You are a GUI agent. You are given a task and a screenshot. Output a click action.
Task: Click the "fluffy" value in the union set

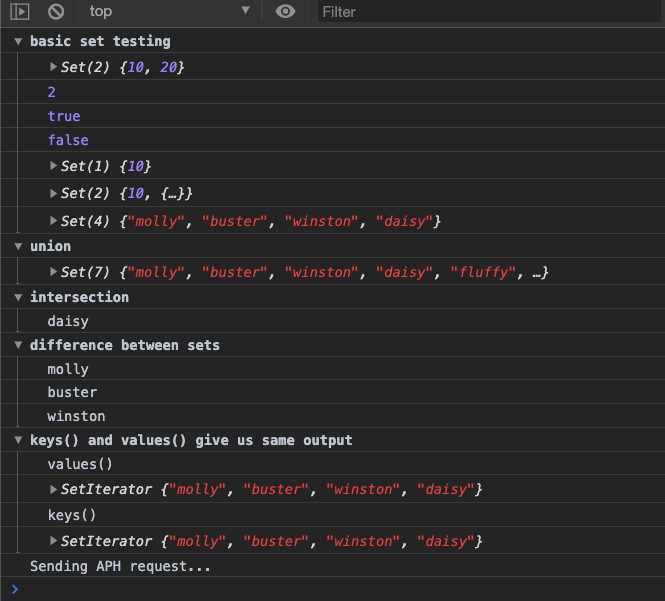coord(483,272)
